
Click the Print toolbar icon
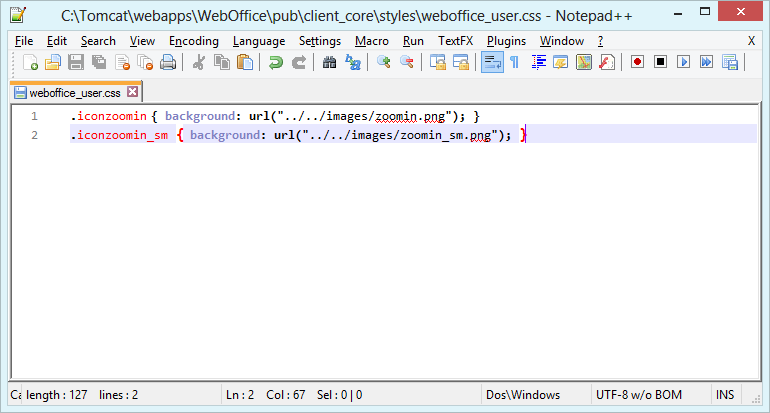coord(168,62)
